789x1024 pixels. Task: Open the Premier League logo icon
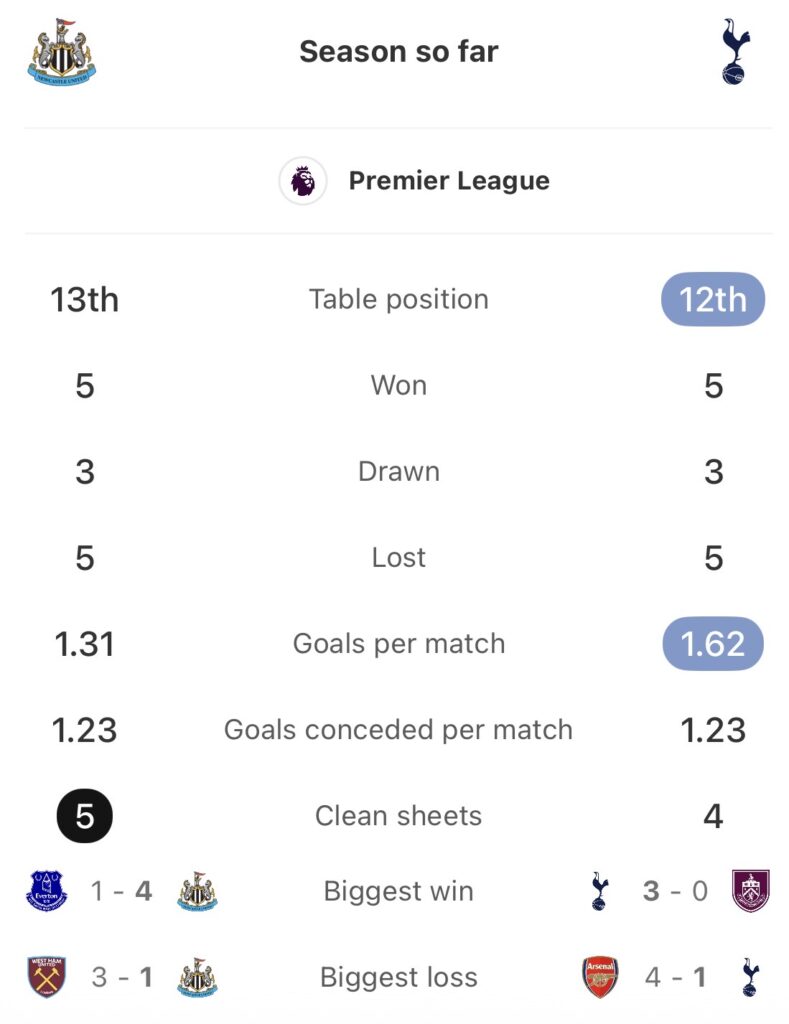click(302, 181)
